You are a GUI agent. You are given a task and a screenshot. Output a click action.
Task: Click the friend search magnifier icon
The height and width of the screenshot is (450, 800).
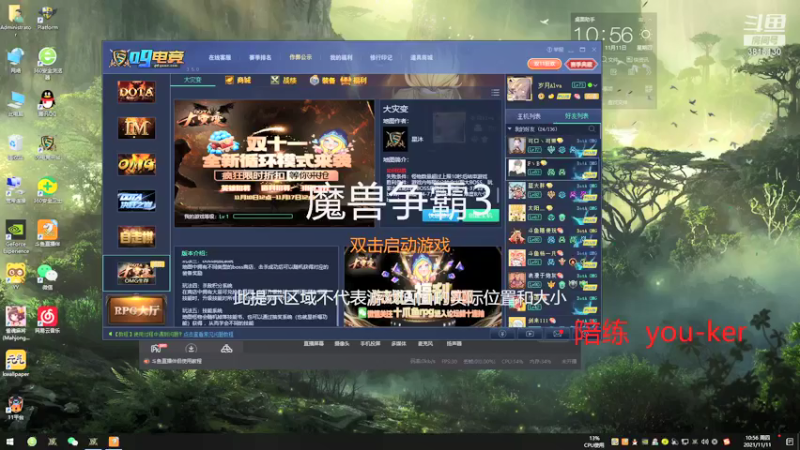[592, 129]
